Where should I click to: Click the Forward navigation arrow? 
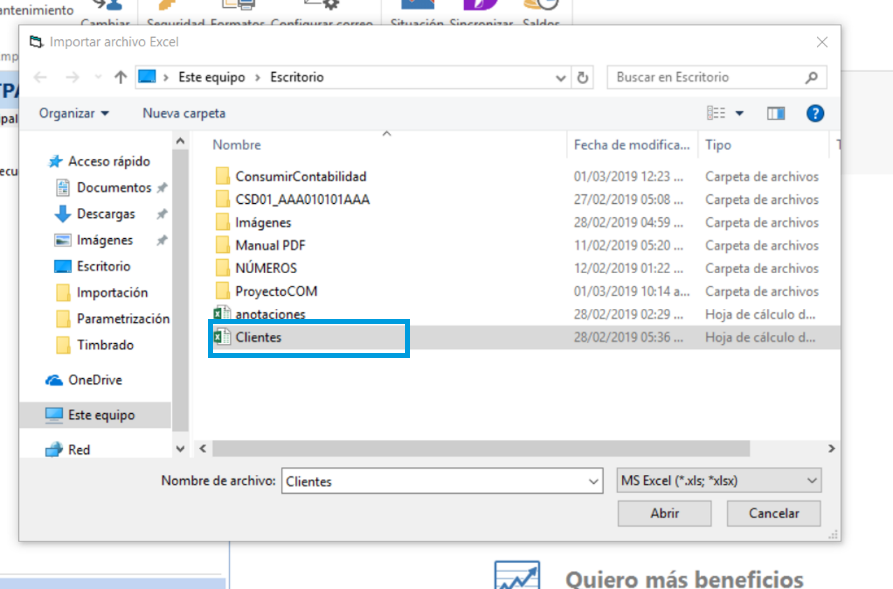point(72,77)
